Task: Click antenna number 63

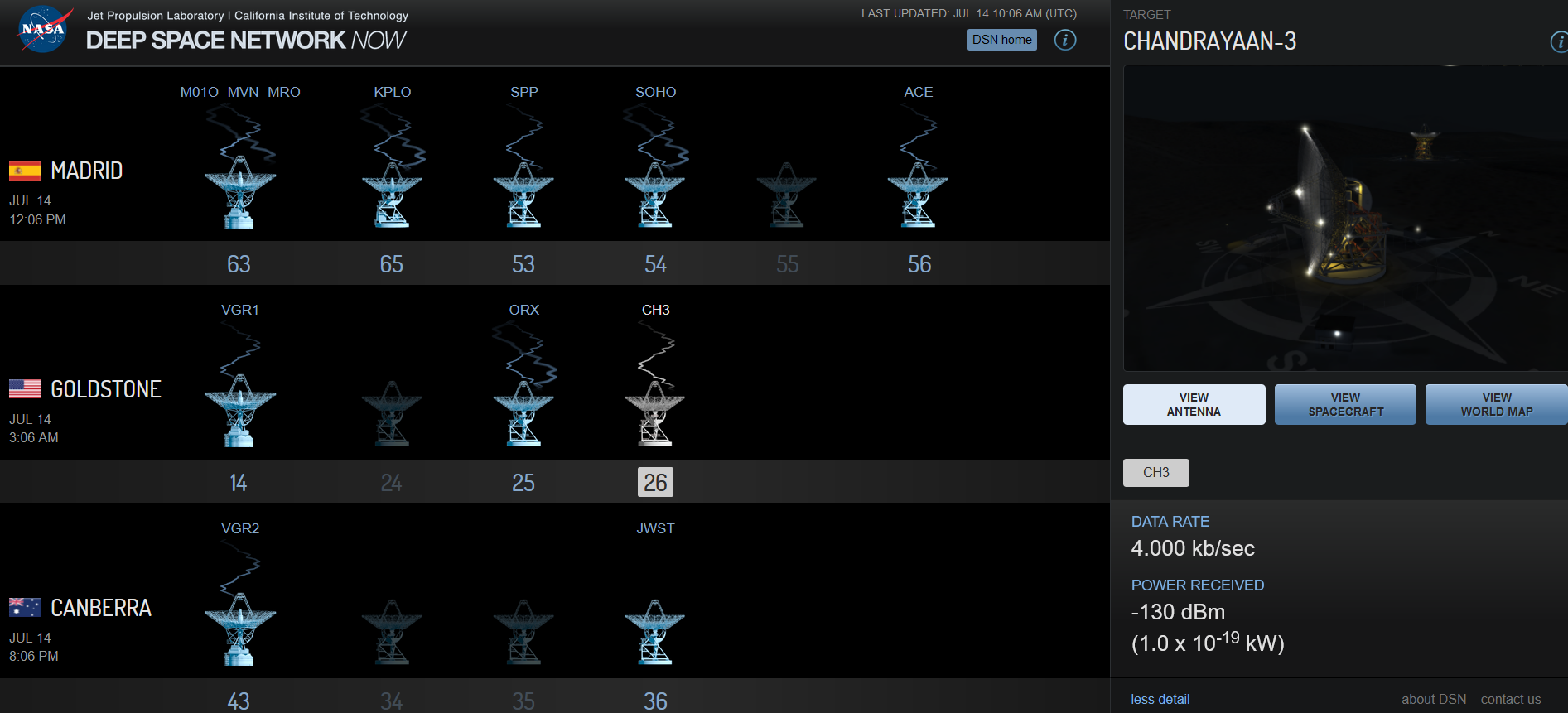Action: (x=239, y=264)
